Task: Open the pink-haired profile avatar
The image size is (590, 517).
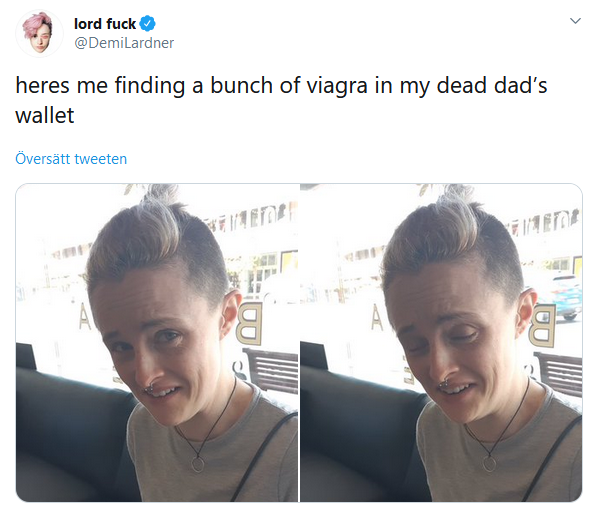Action: click(39, 33)
